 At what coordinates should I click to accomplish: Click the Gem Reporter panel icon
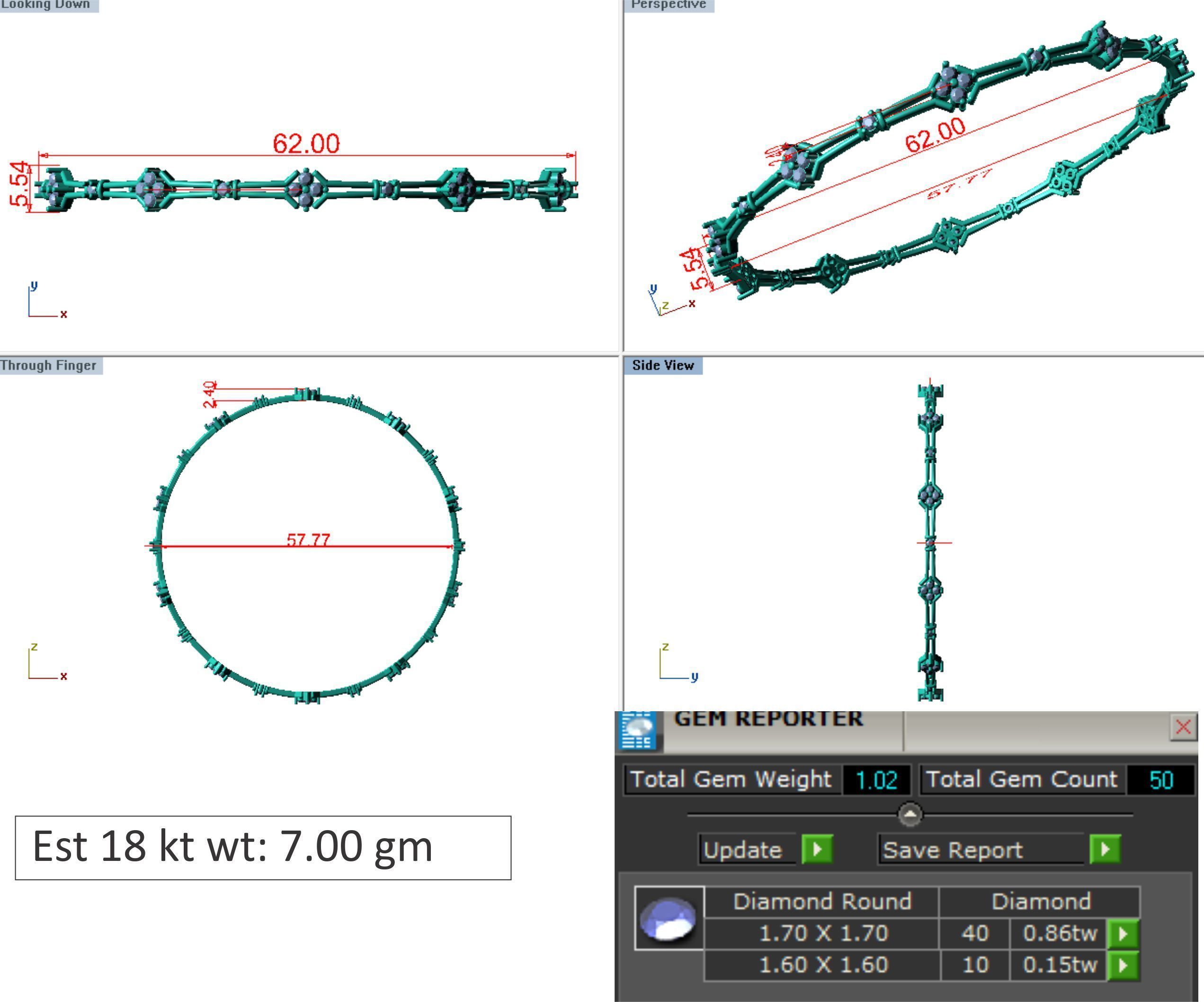click(x=638, y=730)
